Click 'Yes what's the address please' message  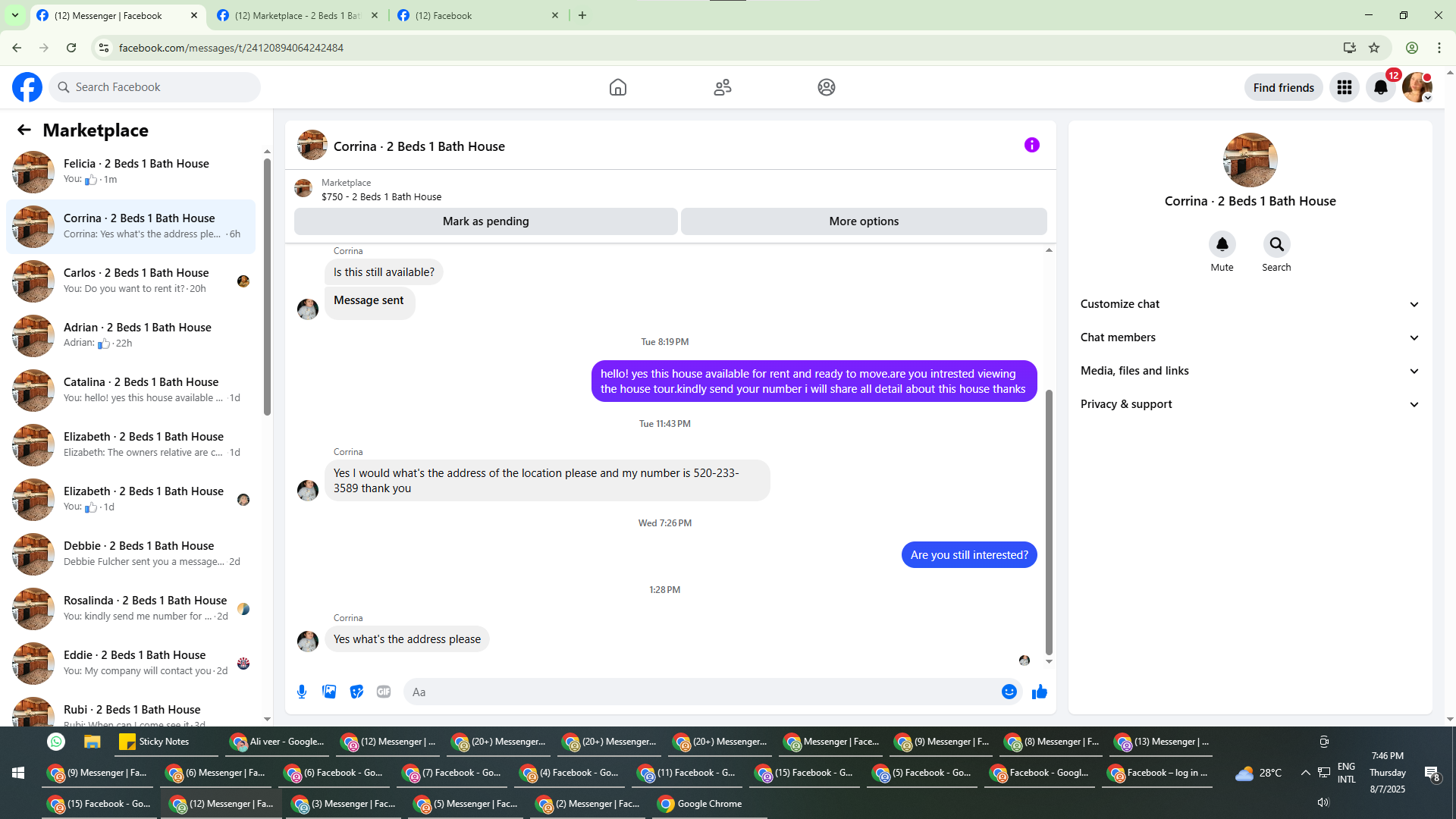[407, 639]
